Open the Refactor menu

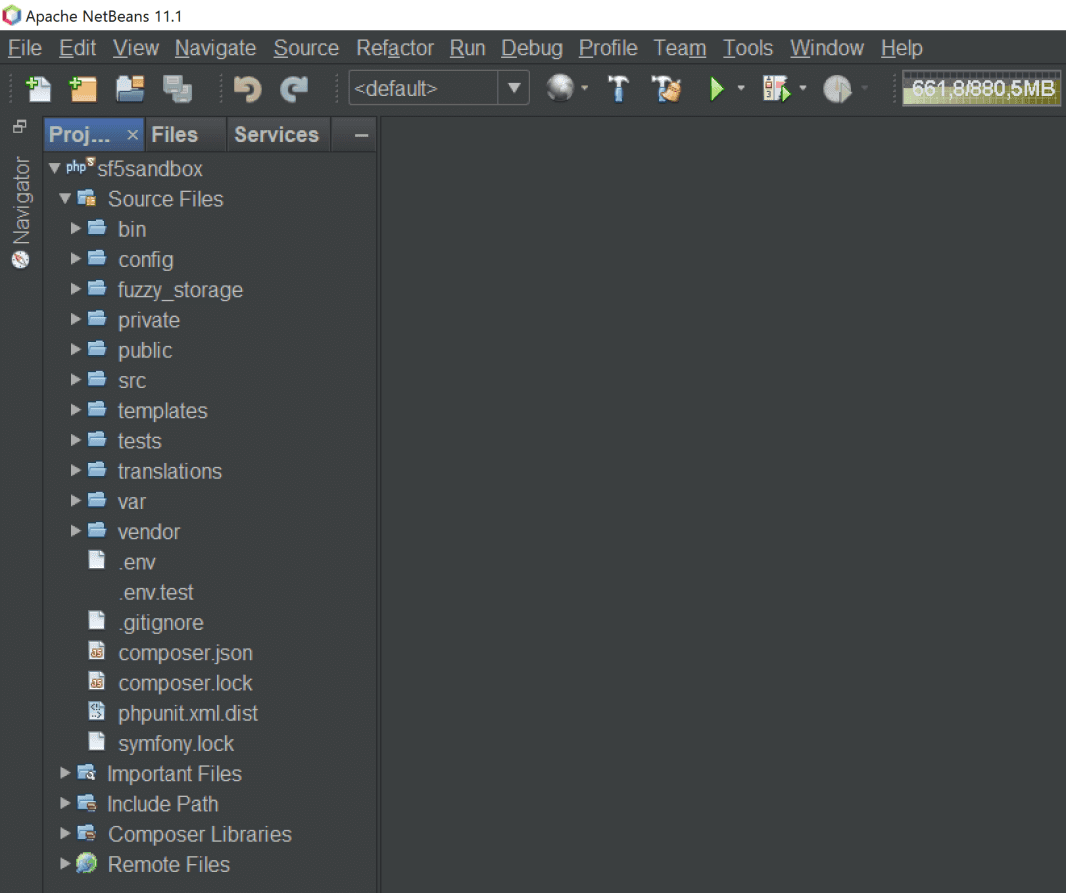click(394, 48)
